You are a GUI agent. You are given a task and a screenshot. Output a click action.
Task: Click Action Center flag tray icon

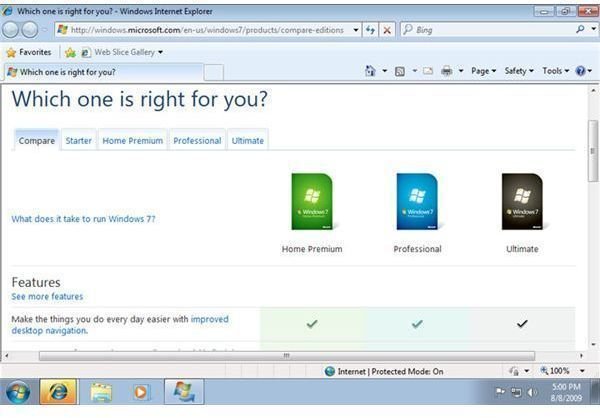500,392
